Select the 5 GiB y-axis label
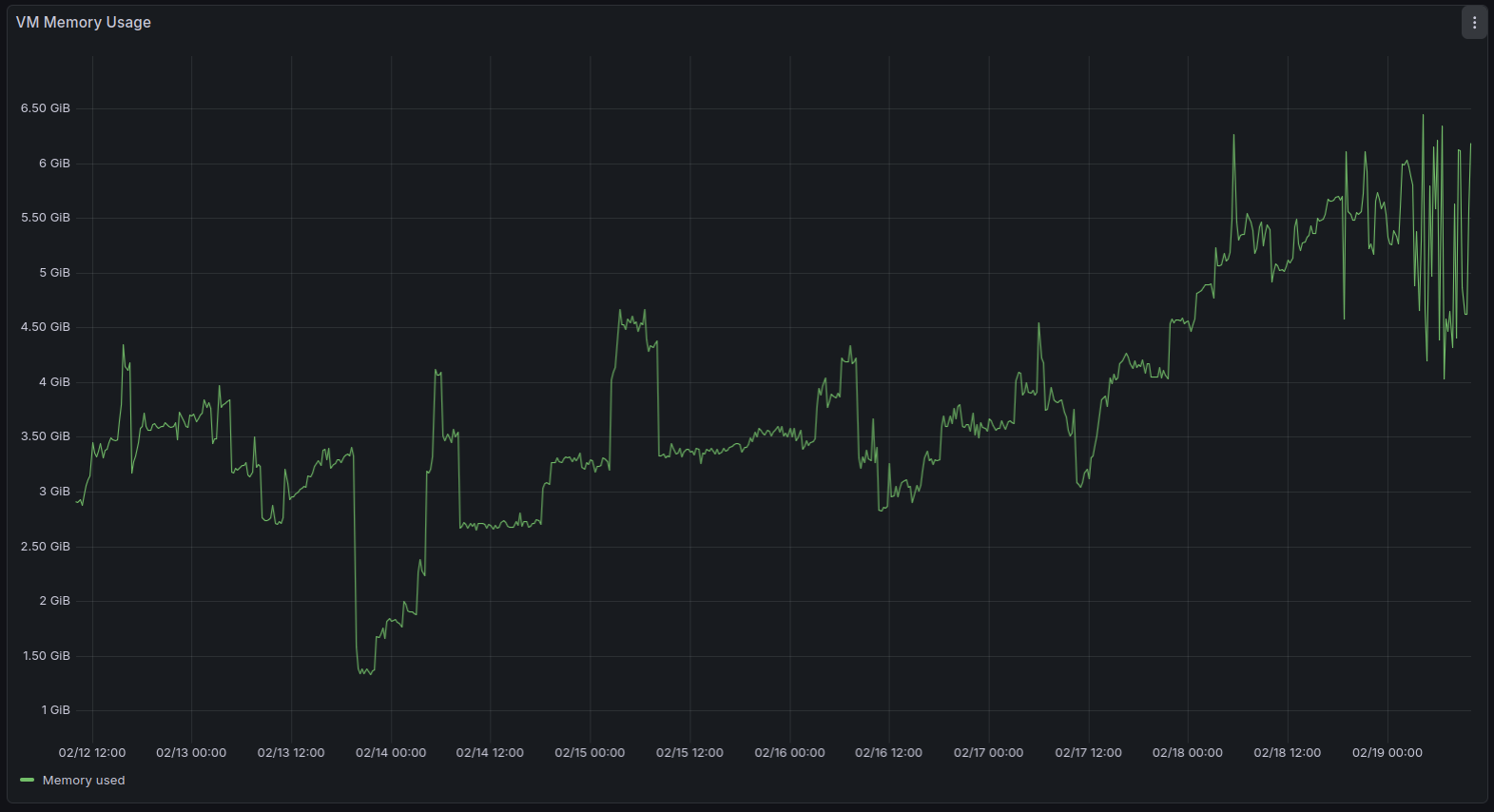 pos(54,273)
